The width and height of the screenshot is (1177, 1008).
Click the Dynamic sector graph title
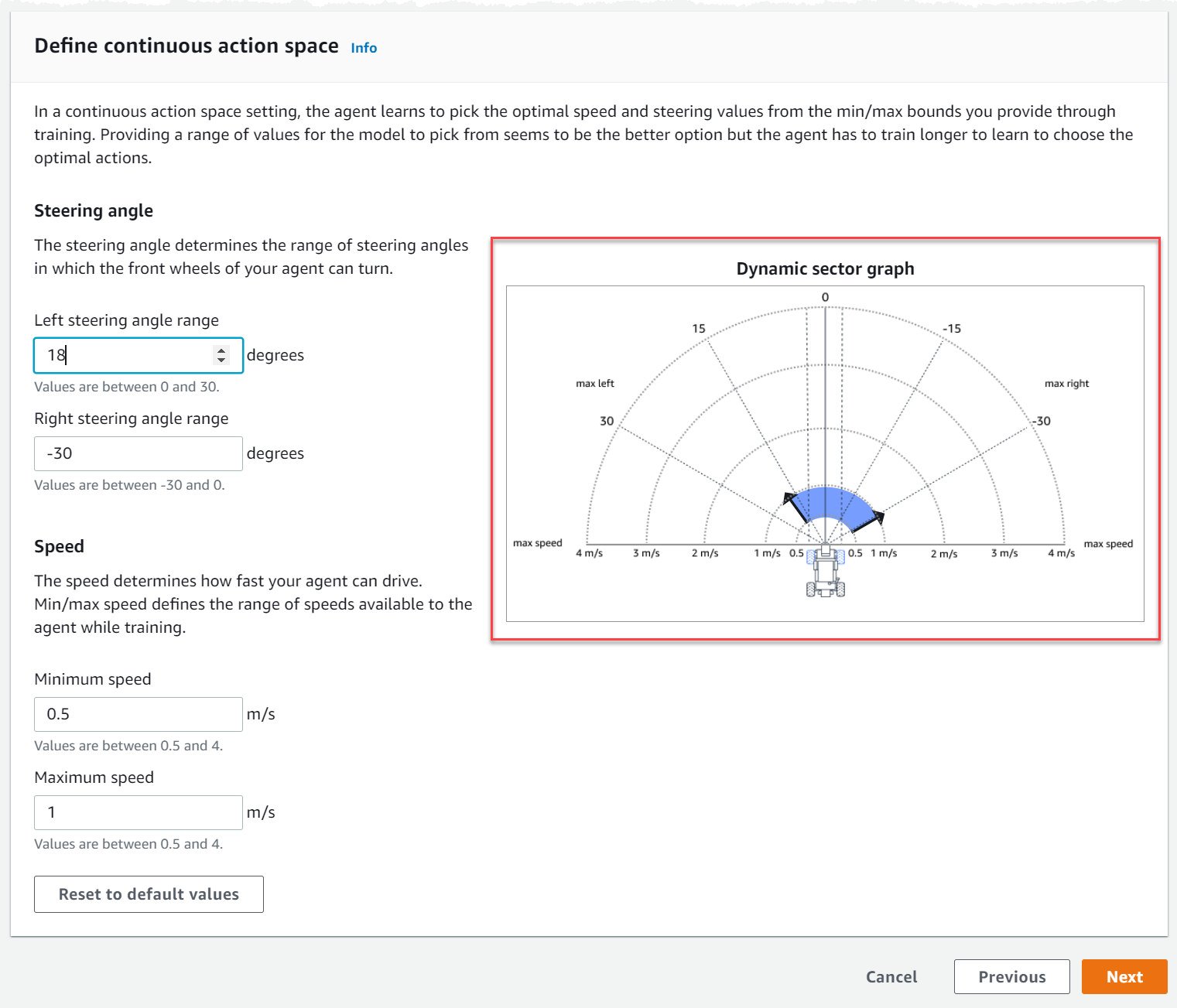click(x=825, y=268)
